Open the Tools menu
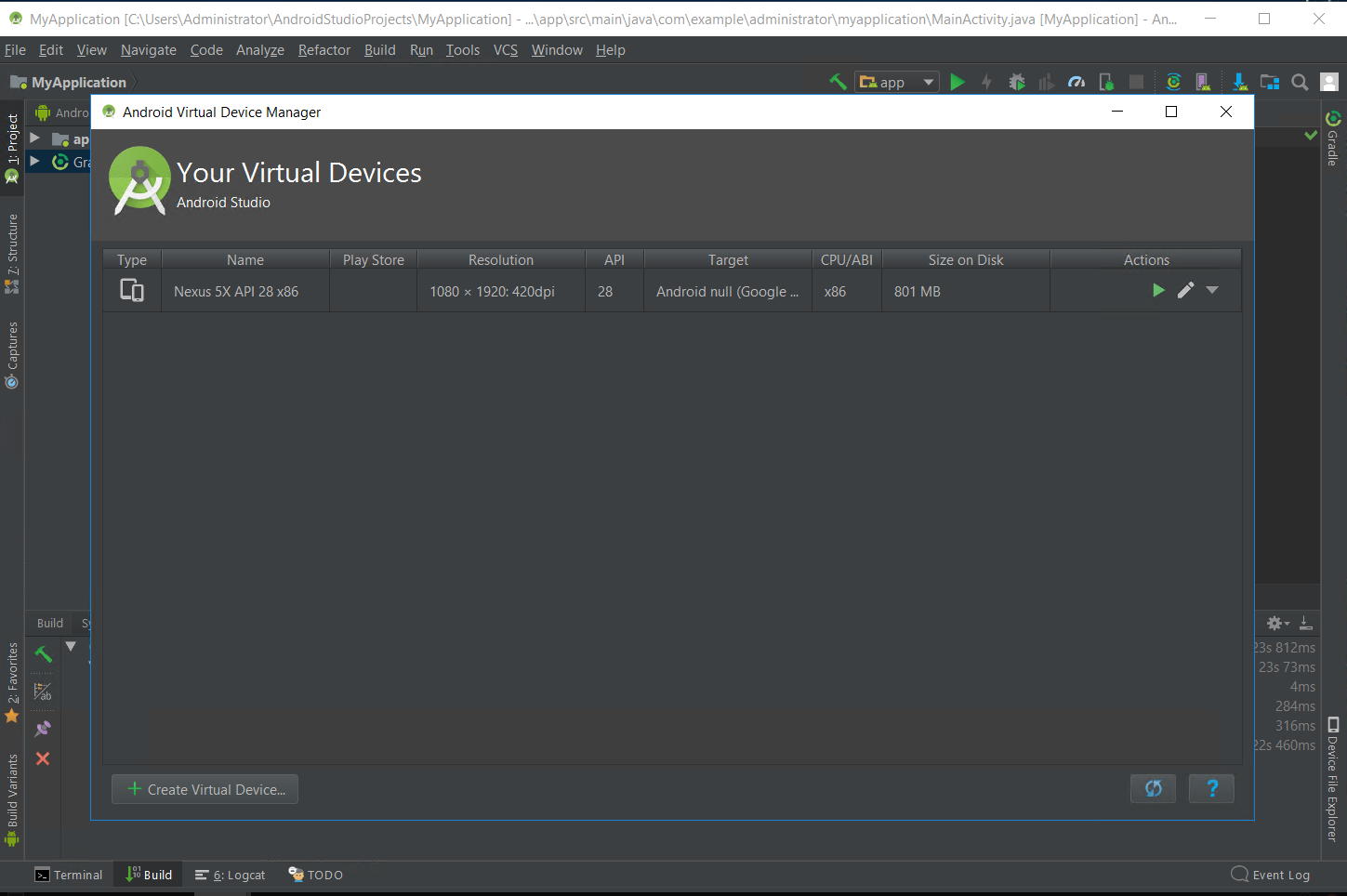Screen dimensions: 1347x896 coord(463,50)
